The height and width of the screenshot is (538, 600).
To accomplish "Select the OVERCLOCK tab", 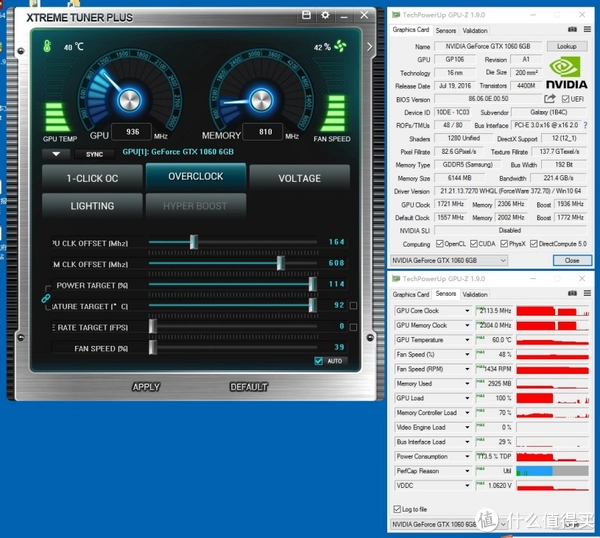I will click(196, 176).
